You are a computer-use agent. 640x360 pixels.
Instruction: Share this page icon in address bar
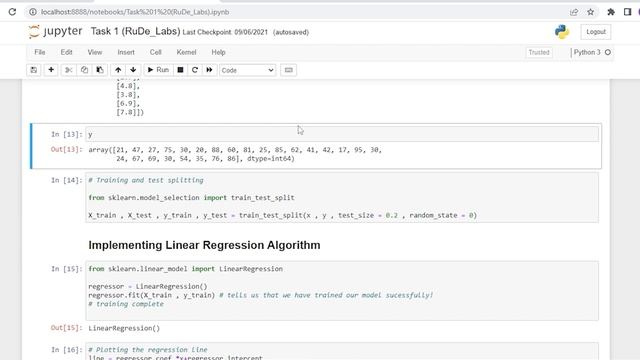coord(574,12)
